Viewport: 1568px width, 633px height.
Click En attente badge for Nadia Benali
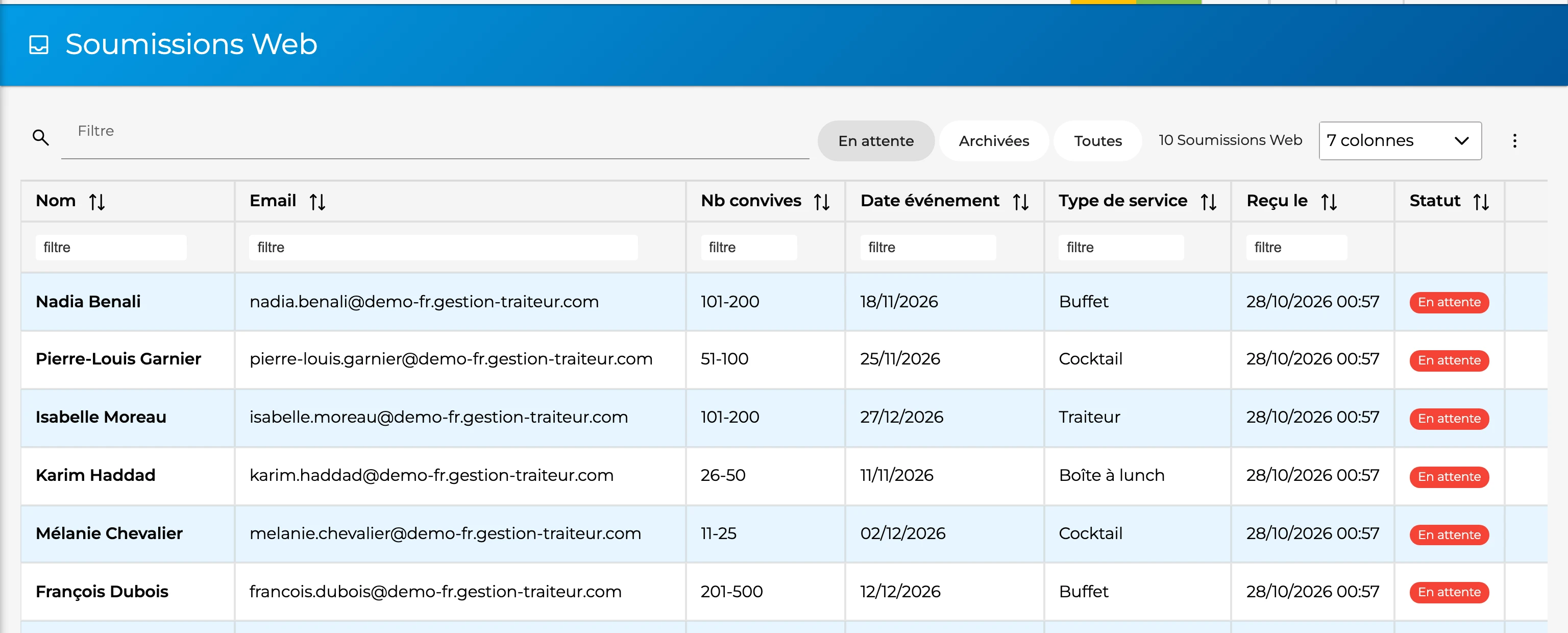pyautogui.click(x=1449, y=303)
